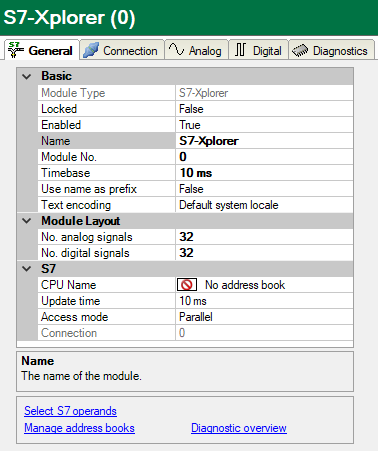Viewport: 378px width, 451px height.
Task: Toggle the Enabled value True
Action: point(264,125)
